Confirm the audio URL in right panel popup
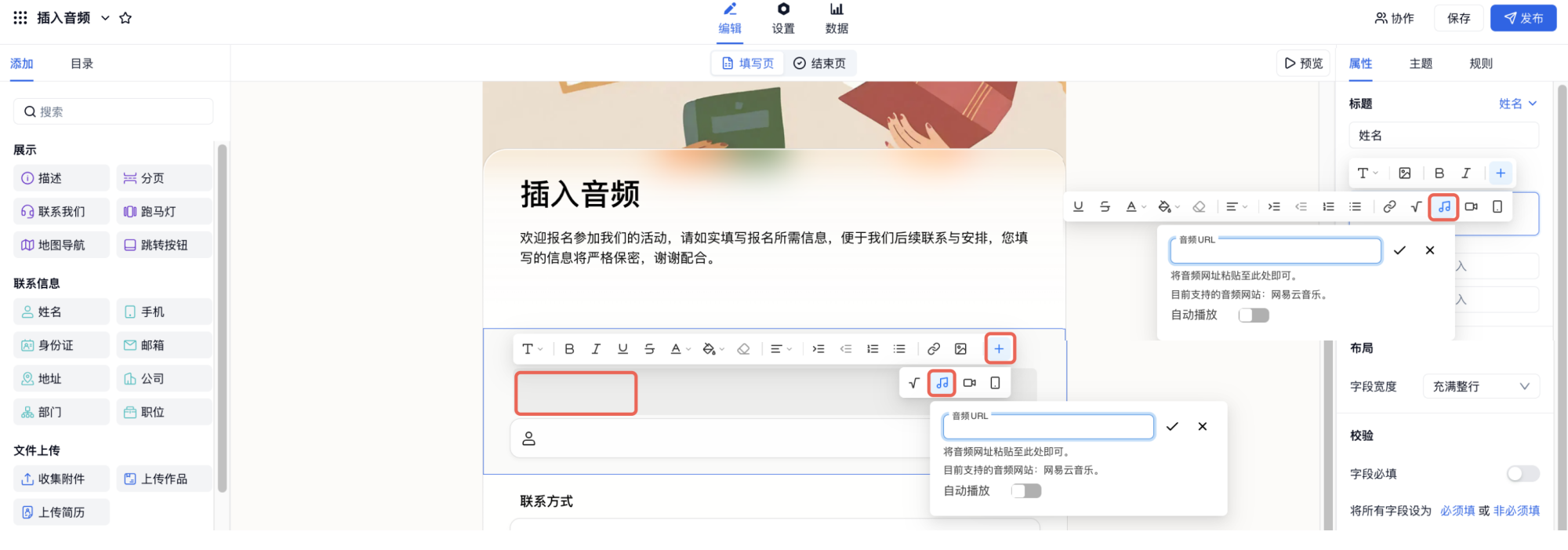The image size is (1568, 550). [1399, 250]
